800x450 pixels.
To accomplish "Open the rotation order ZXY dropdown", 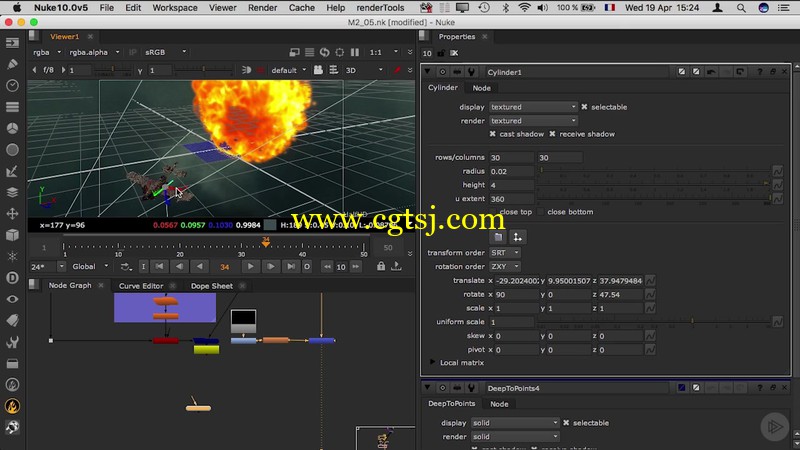I will pyautogui.click(x=504, y=266).
